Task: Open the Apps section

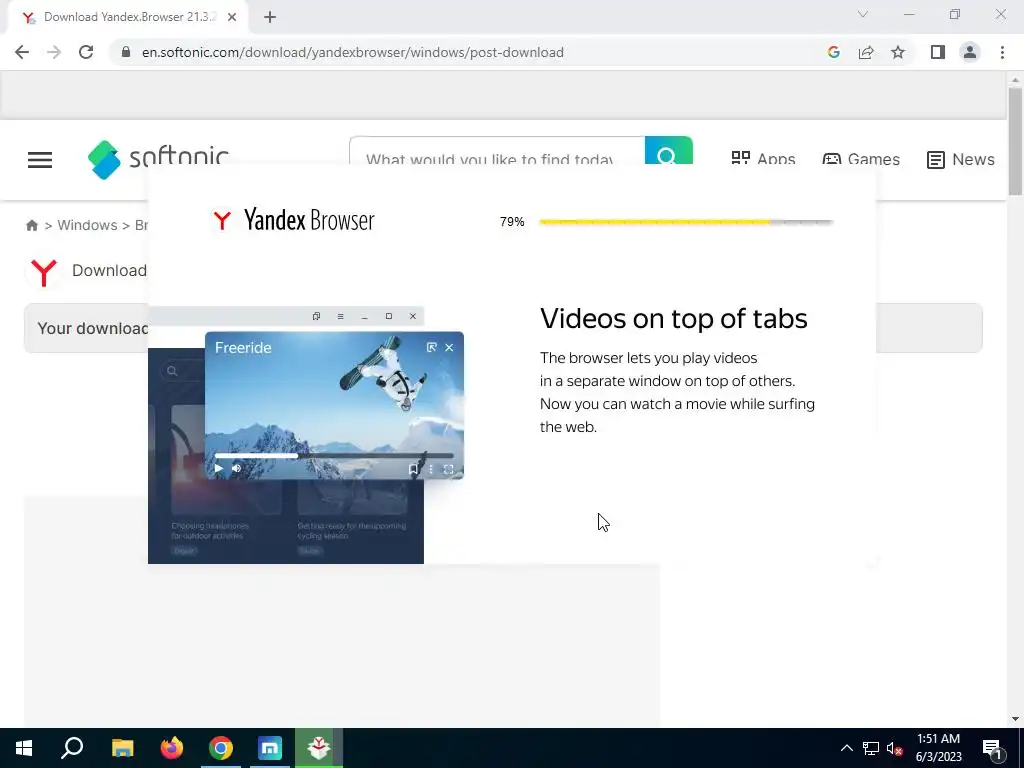Action: point(763,159)
